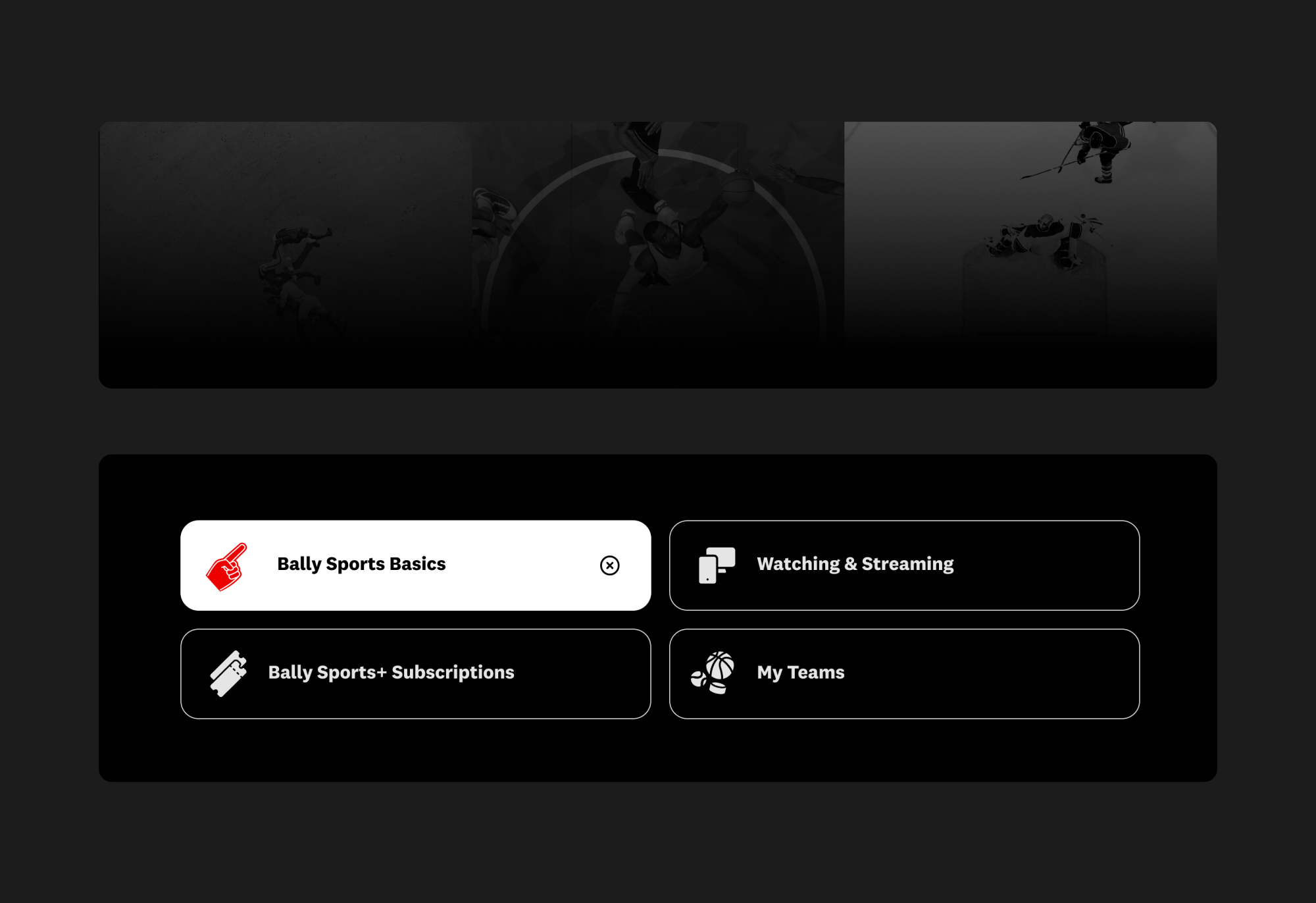The width and height of the screenshot is (1316, 903).
Task: Expand the Bally Sports+ Subscriptions category card
Action: click(416, 674)
